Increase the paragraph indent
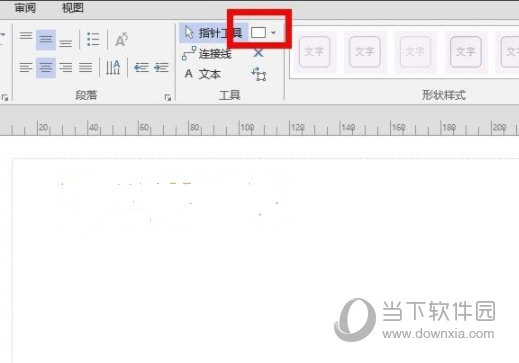 pyautogui.click(x=161, y=68)
